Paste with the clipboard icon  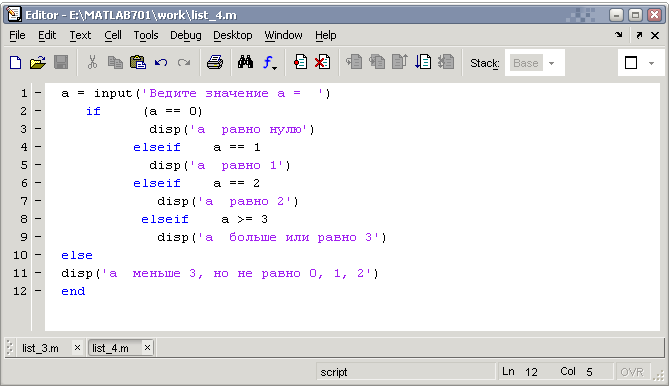click(x=138, y=63)
